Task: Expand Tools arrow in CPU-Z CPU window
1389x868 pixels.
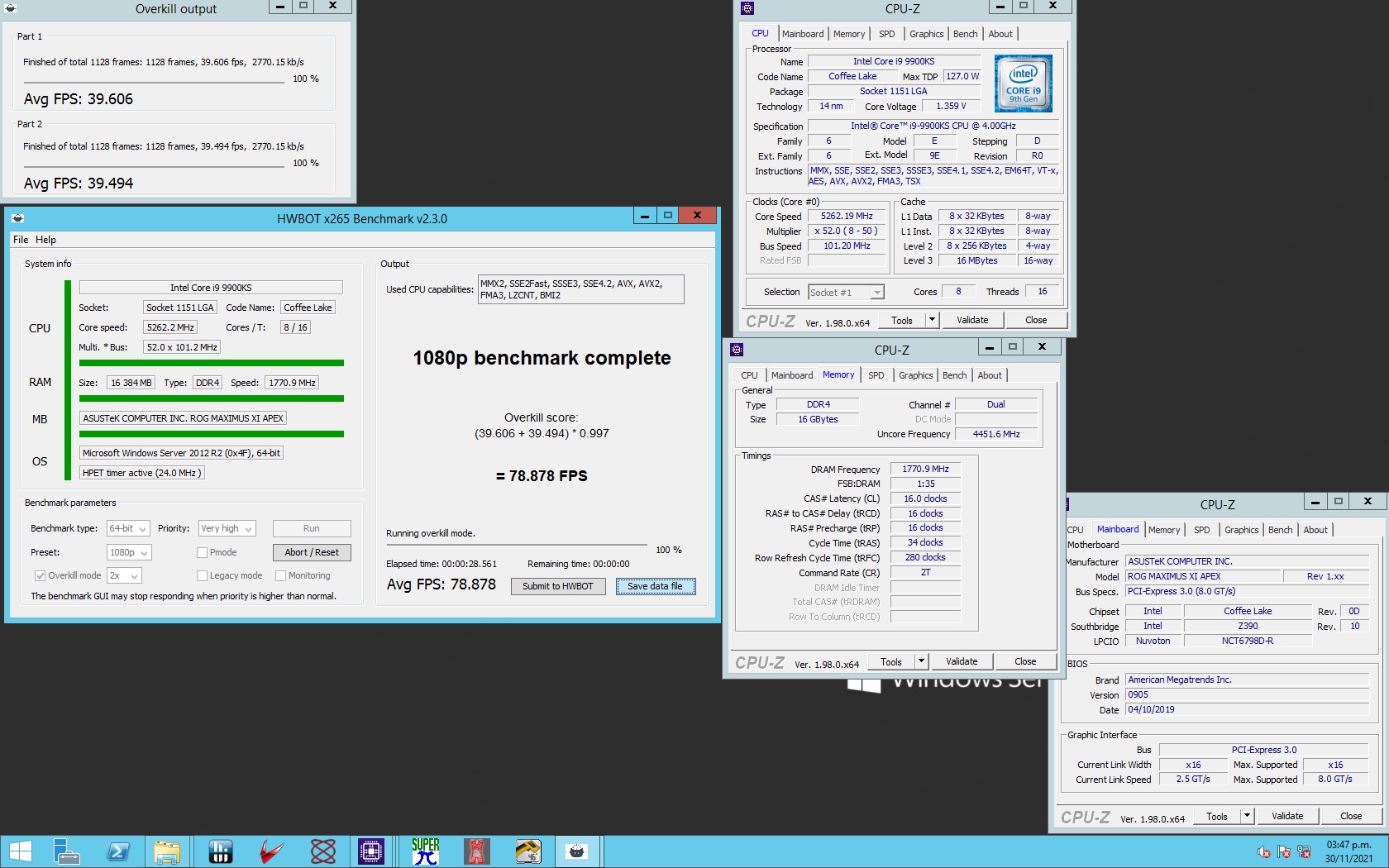Action: point(932,320)
